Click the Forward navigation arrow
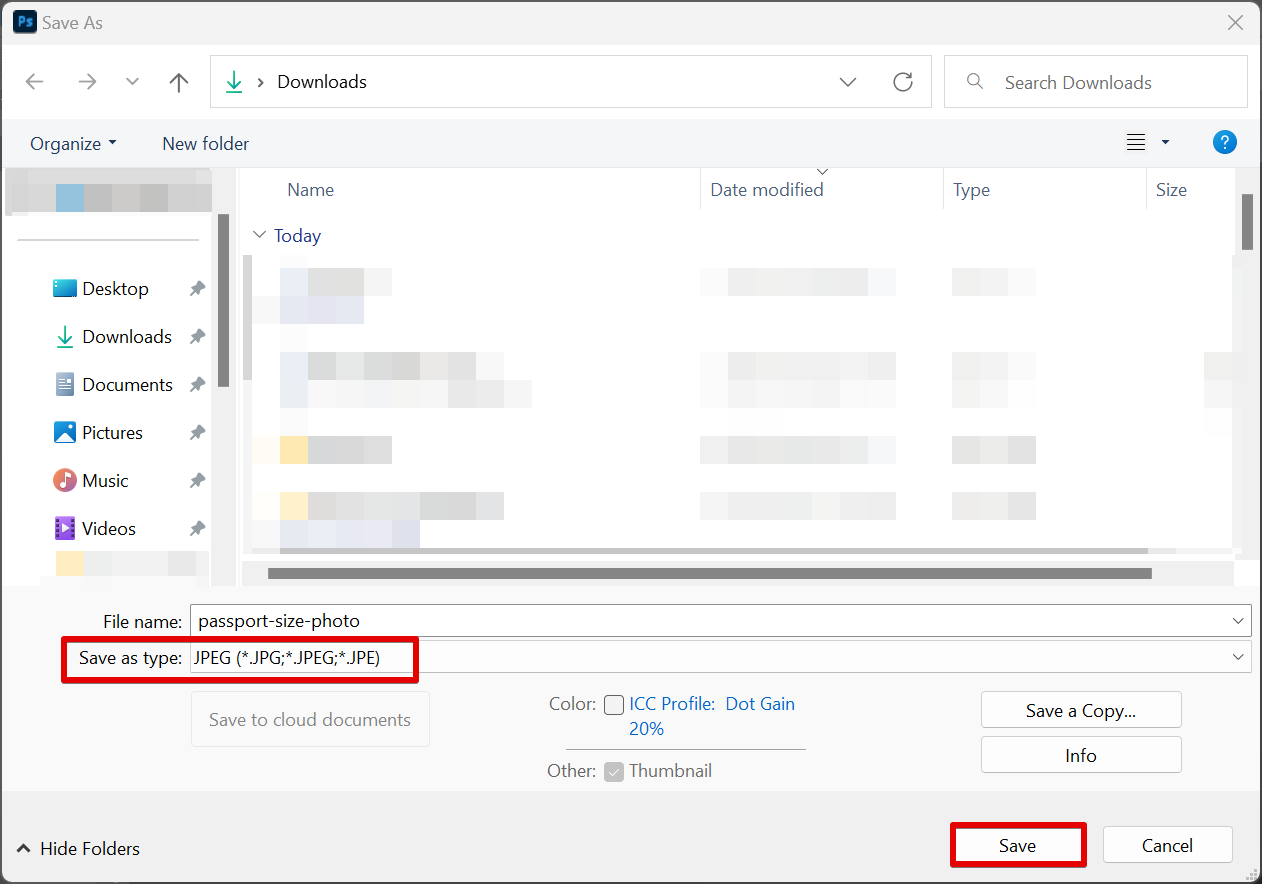The image size is (1262, 884). coord(87,82)
